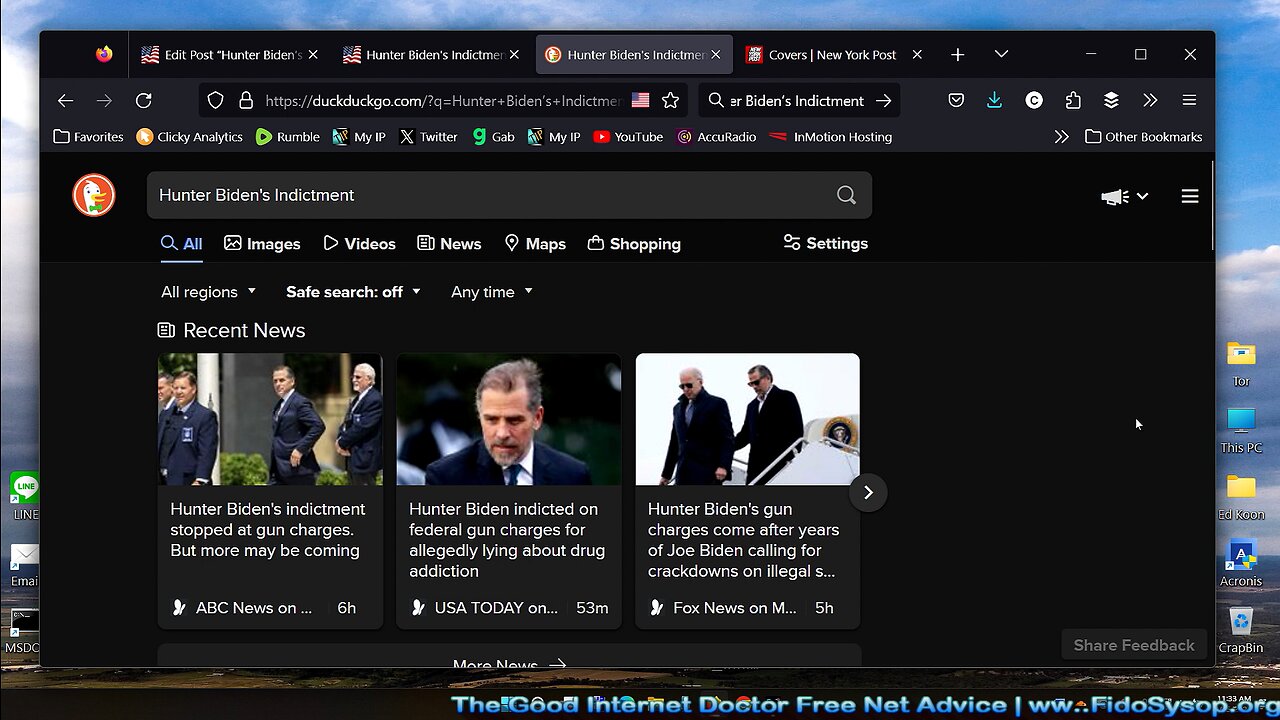Open the Firefox downloads panel
This screenshot has width=1280, height=720.
tap(994, 100)
